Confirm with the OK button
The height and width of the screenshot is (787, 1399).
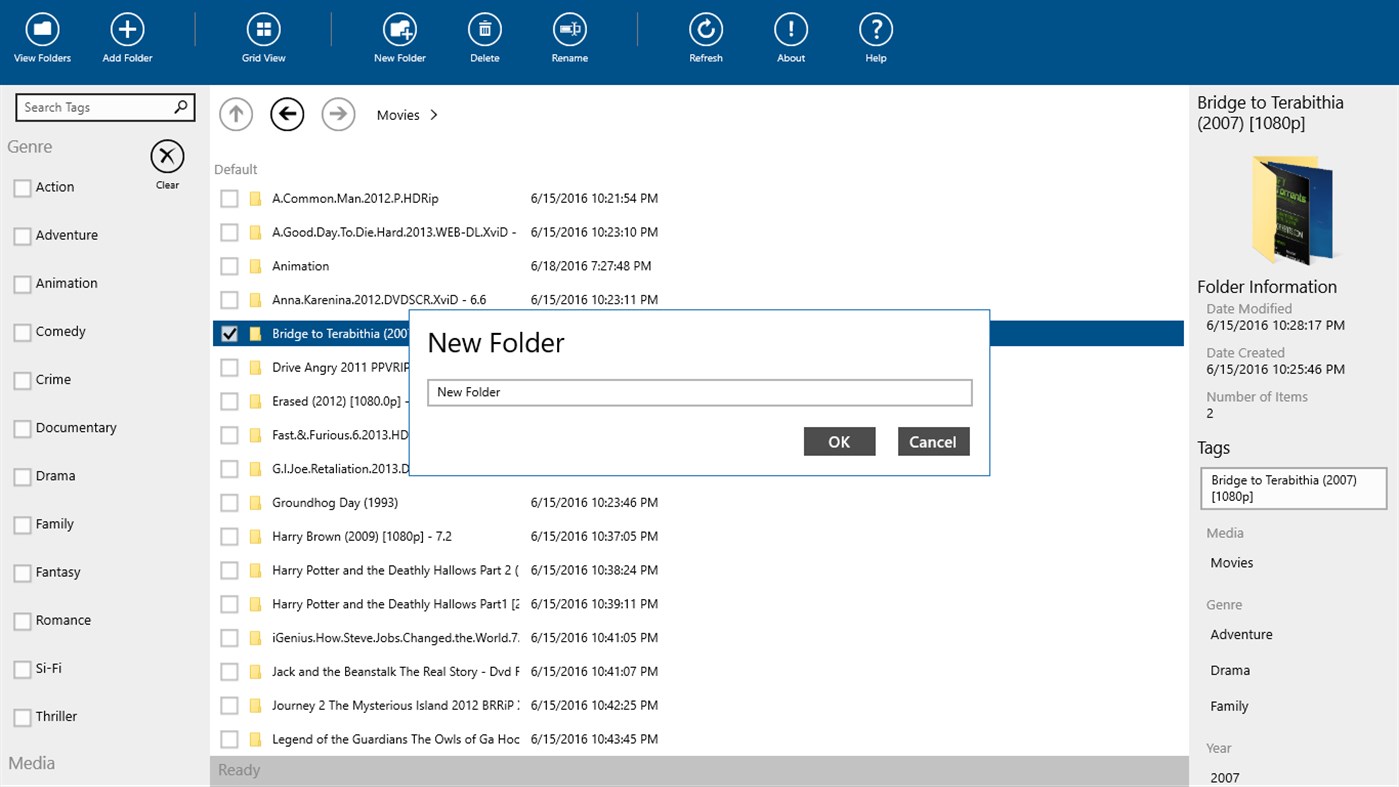[839, 441]
